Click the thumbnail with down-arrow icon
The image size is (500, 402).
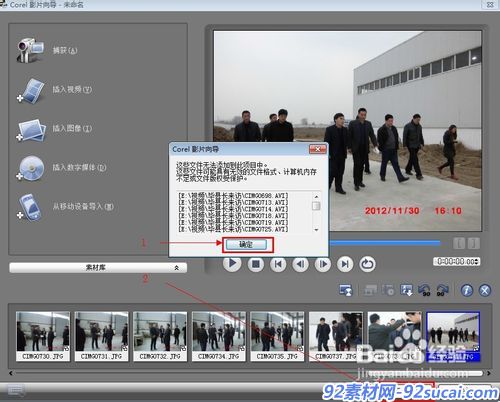[406, 290]
